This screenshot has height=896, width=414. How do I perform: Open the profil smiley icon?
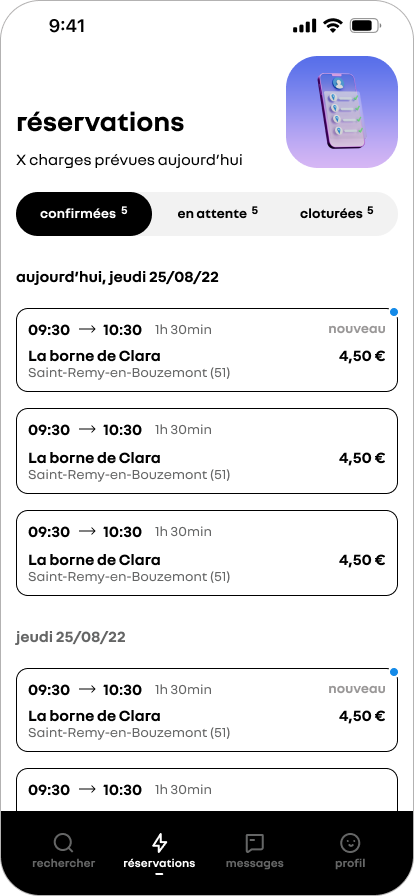pyautogui.click(x=350, y=842)
